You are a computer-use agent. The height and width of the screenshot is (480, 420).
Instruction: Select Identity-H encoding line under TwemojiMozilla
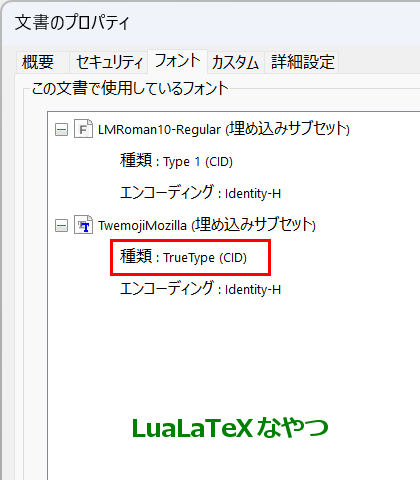200,289
